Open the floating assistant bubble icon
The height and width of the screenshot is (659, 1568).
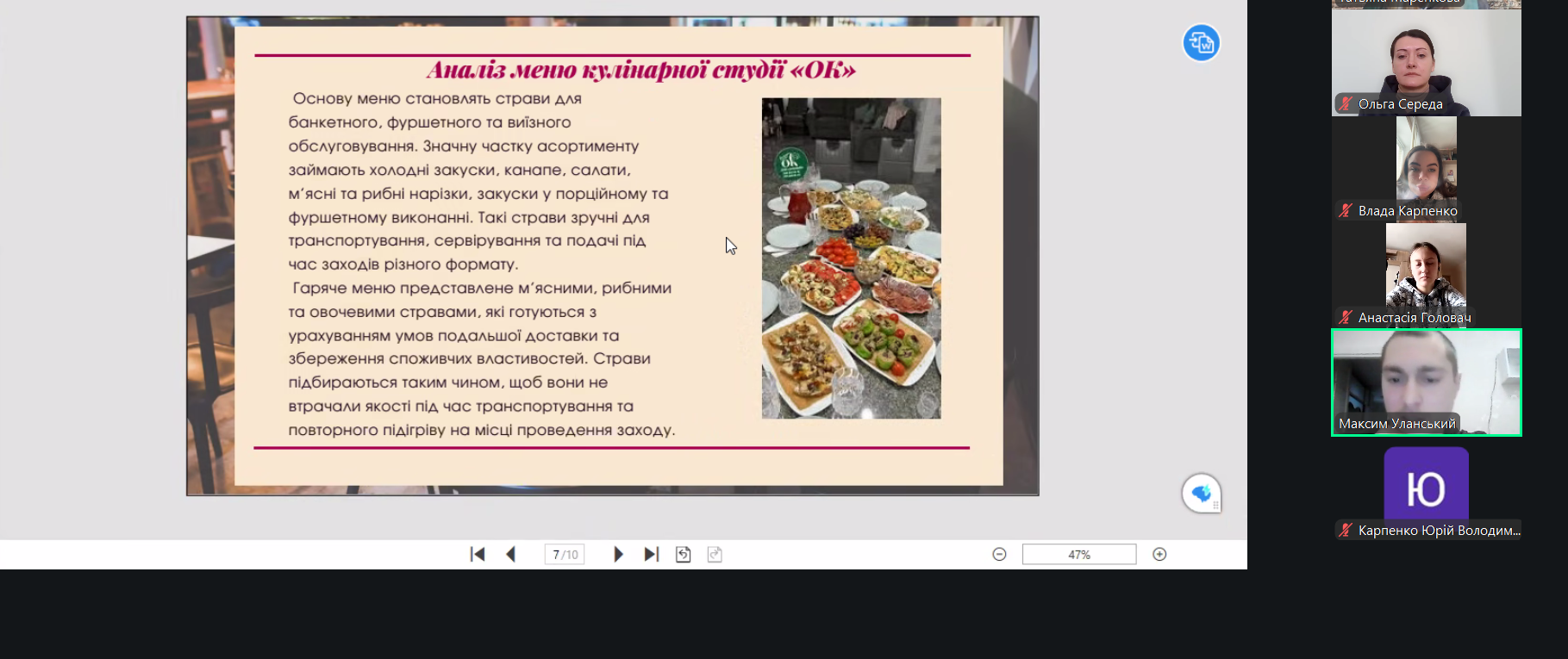[1201, 494]
